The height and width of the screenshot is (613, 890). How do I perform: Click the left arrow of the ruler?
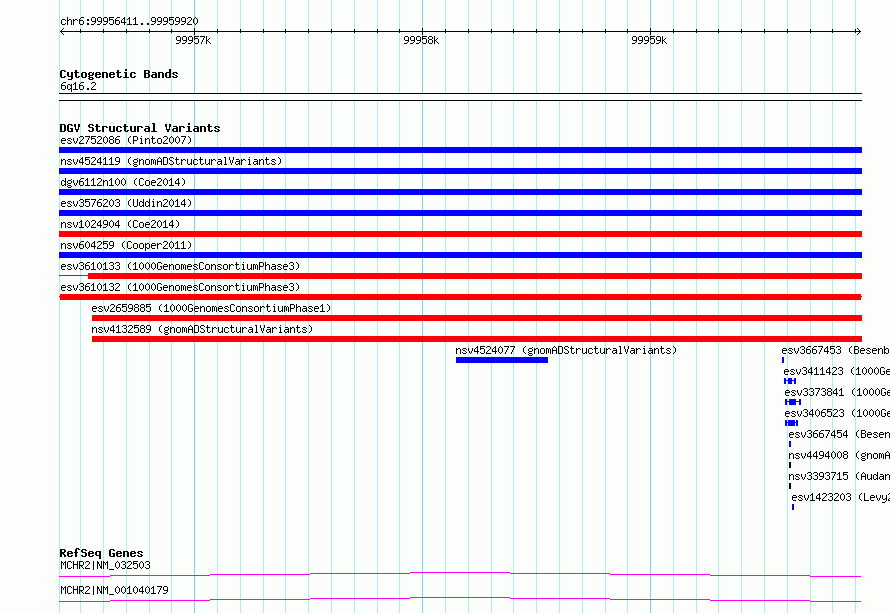62,32
